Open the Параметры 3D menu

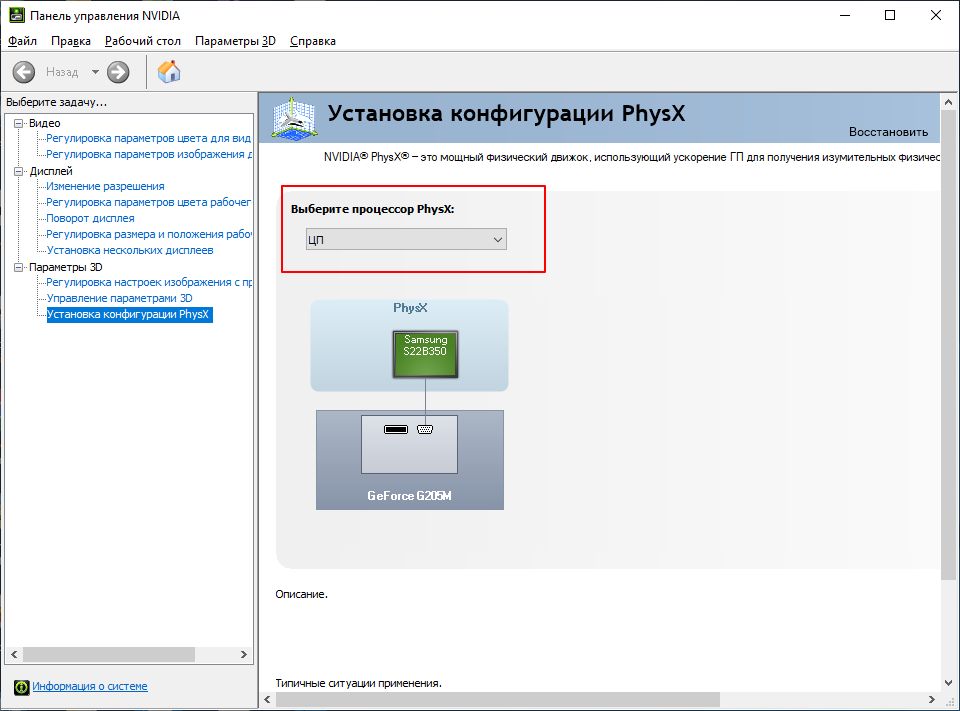pyautogui.click(x=235, y=41)
